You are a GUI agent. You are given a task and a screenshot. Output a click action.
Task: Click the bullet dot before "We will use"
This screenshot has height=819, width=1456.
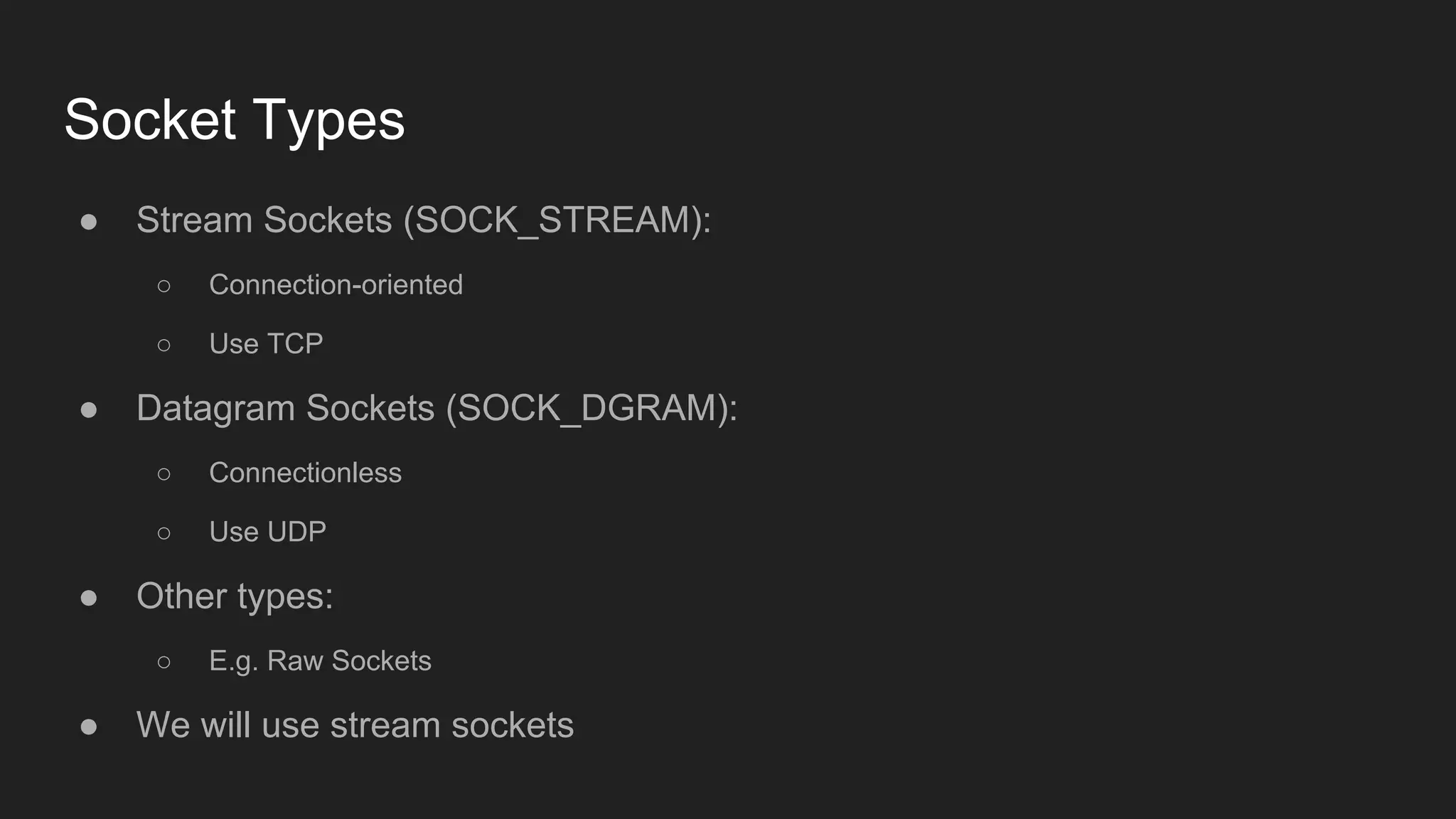pyautogui.click(x=89, y=727)
